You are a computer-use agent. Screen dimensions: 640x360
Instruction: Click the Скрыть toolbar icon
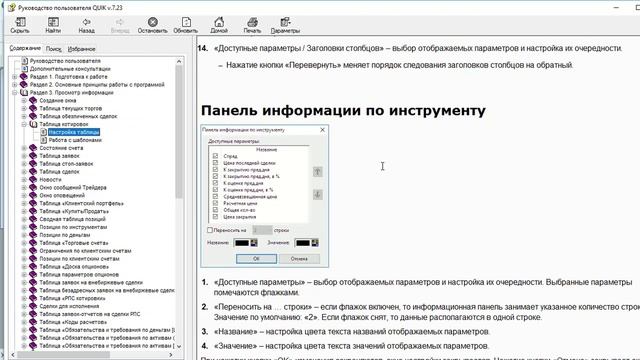tap(20, 22)
